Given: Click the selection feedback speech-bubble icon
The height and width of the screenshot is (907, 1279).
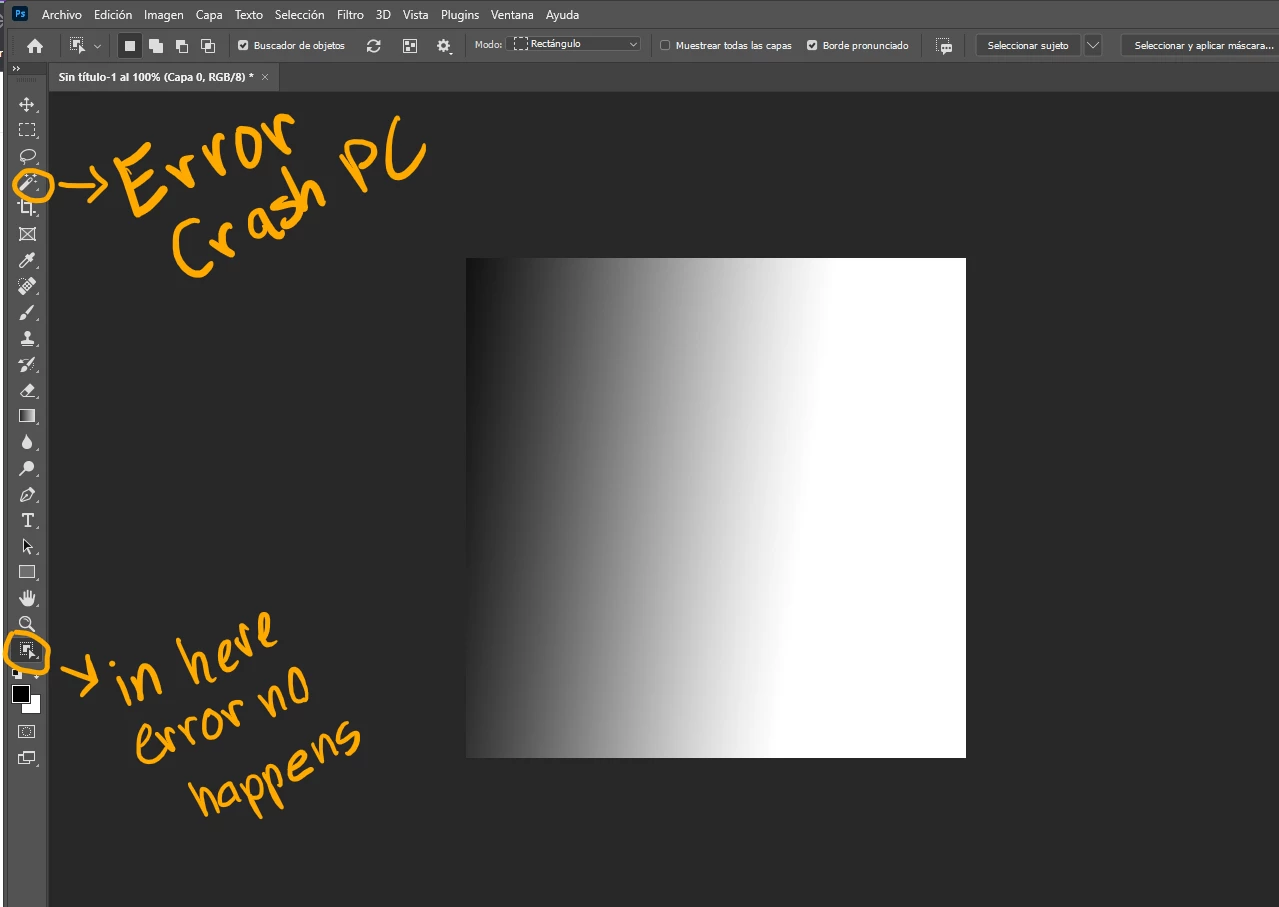Looking at the screenshot, I should tap(944, 46).
